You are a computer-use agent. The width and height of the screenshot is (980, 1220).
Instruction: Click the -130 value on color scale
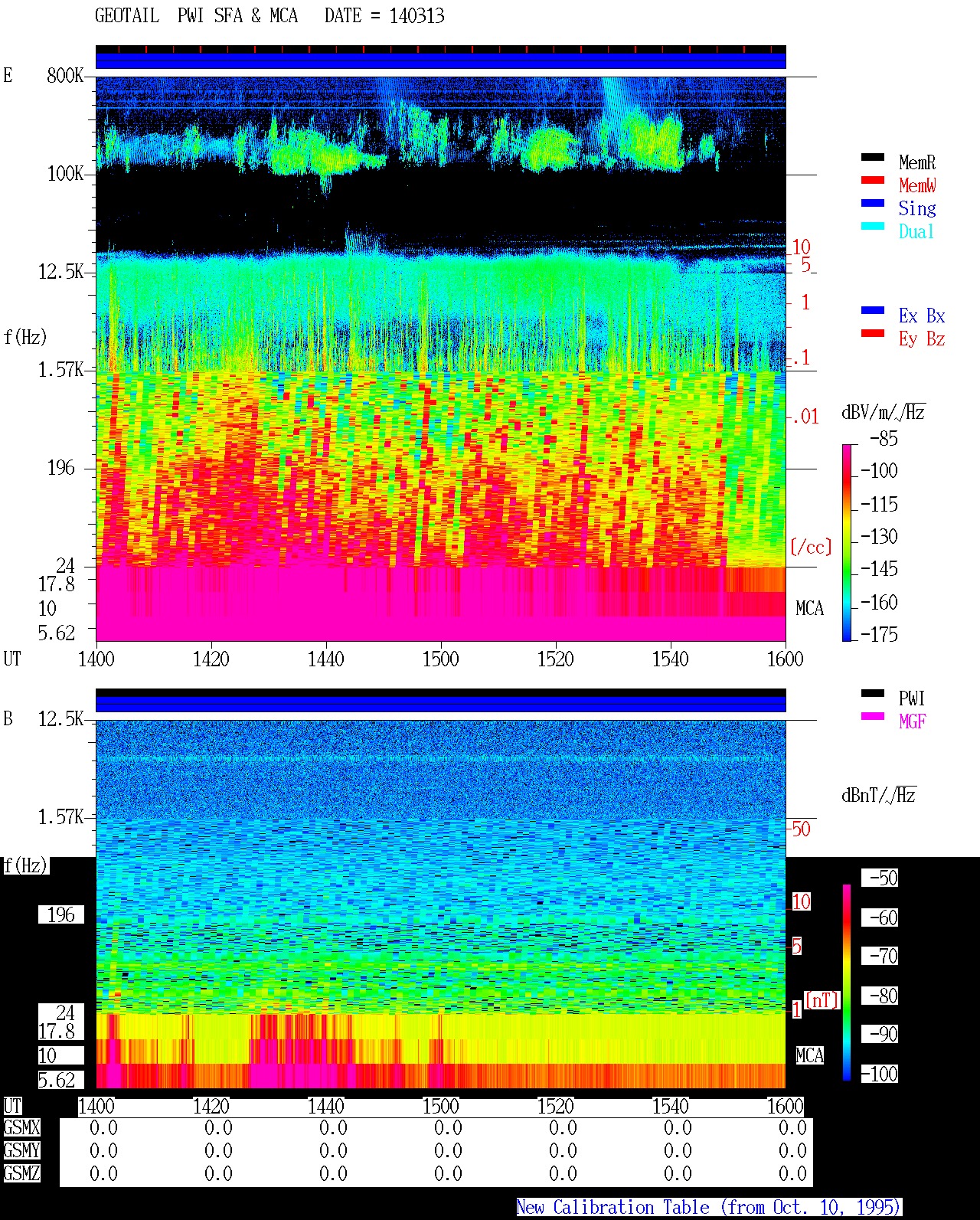(879, 536)
